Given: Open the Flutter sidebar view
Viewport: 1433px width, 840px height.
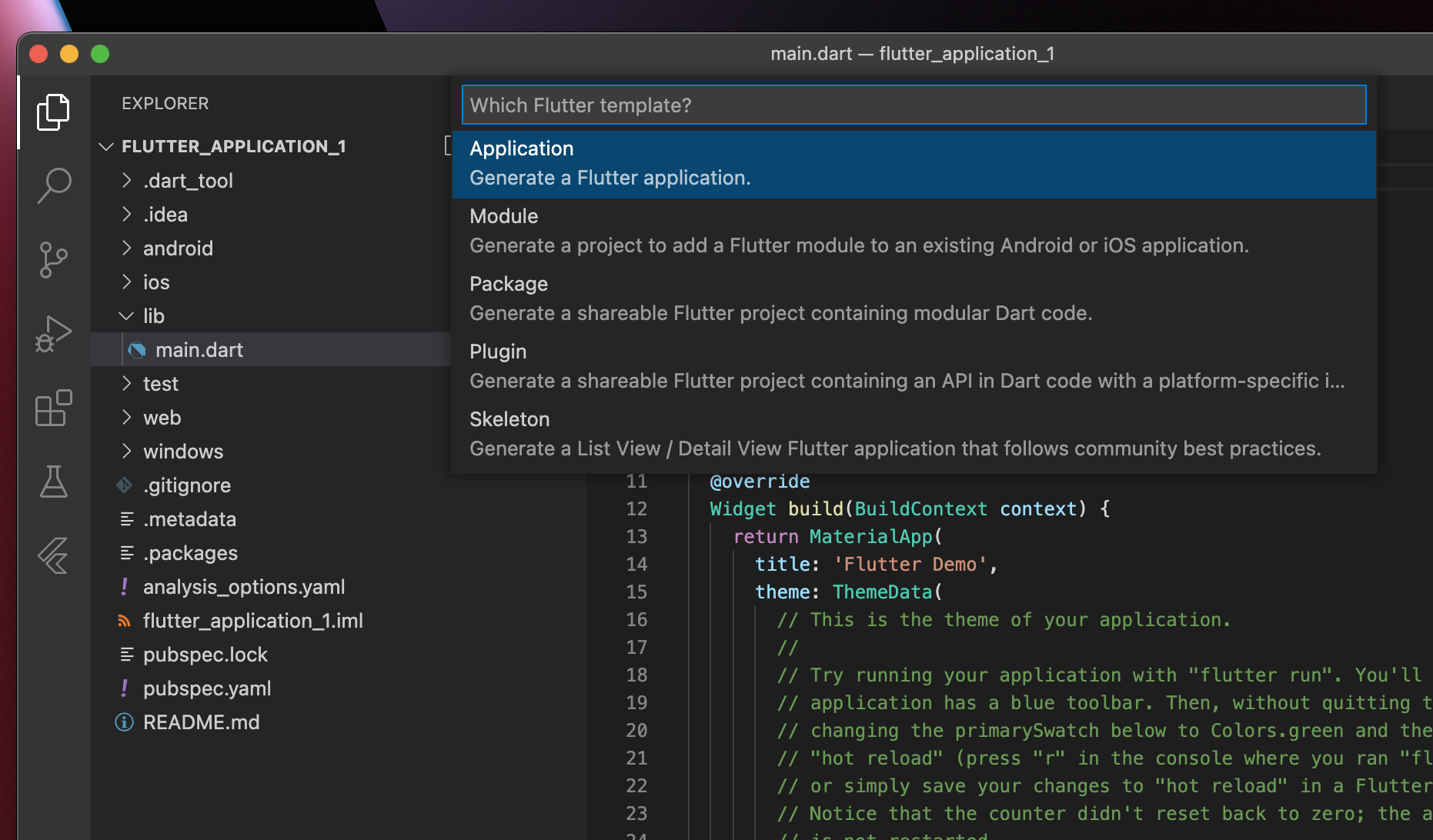Looking at the screenshot, I should (53, 555).
